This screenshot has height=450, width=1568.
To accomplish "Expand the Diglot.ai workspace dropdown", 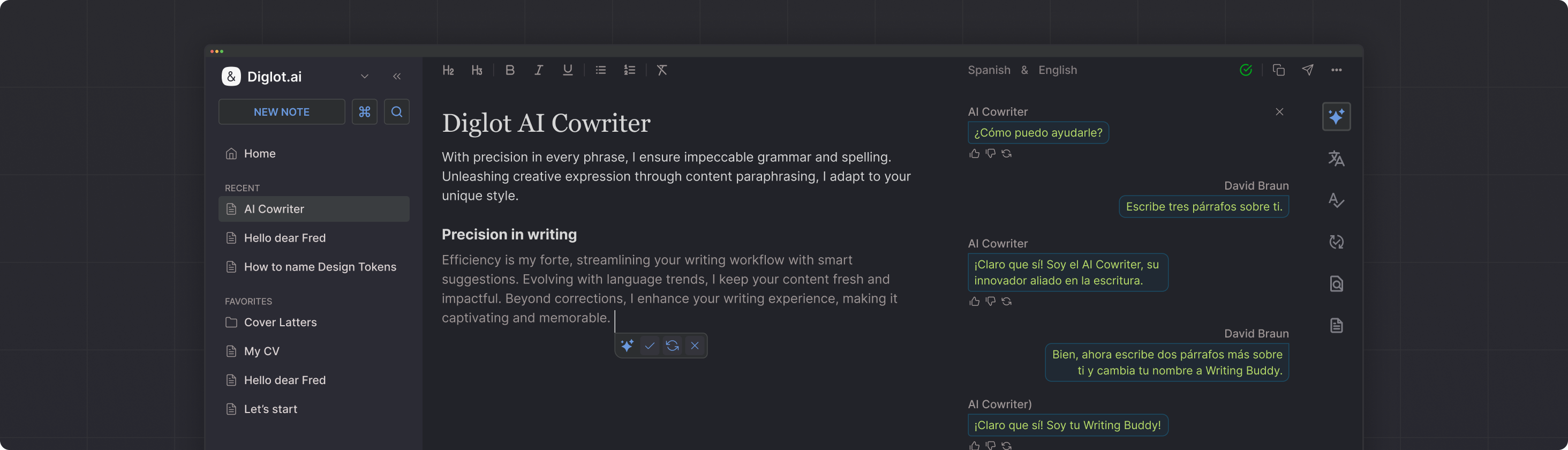I will coord(364,77).
